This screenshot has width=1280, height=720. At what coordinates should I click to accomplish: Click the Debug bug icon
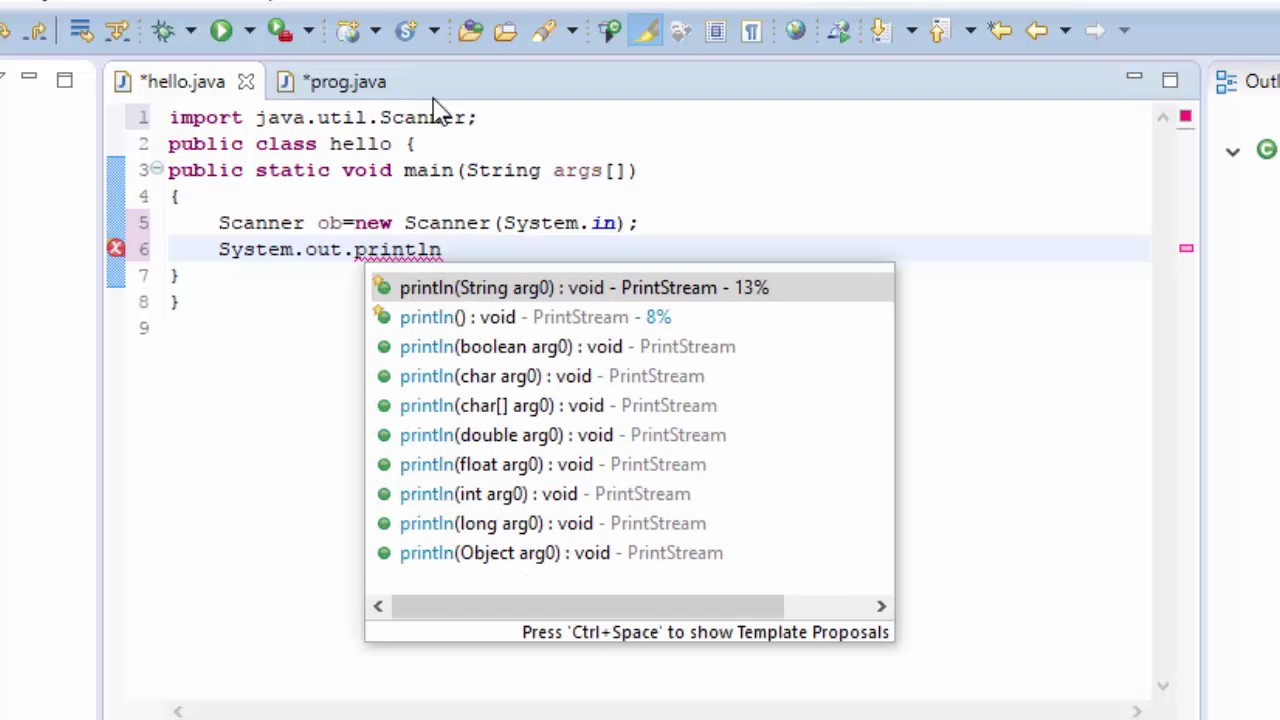click(163, 31)
